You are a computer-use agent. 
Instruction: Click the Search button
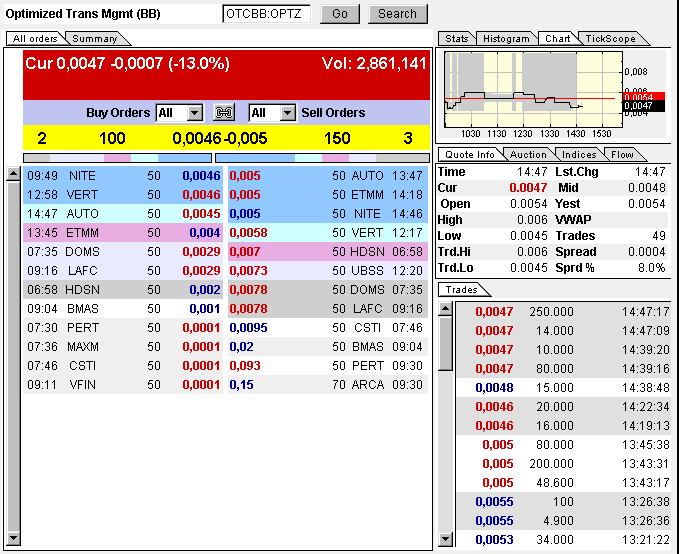pyautogui.click(x=397, y=14)
